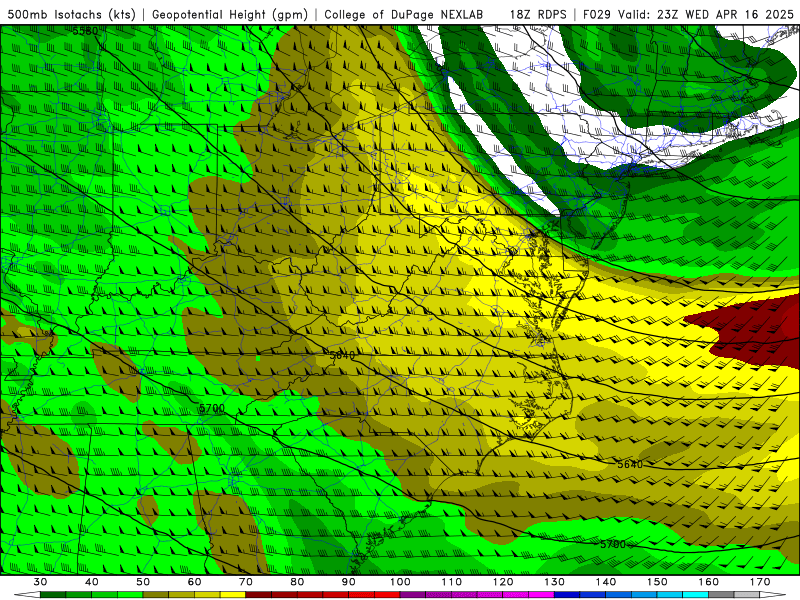
Task: Click the '18Z RDPS' model run label
Action: coord(538,15)
